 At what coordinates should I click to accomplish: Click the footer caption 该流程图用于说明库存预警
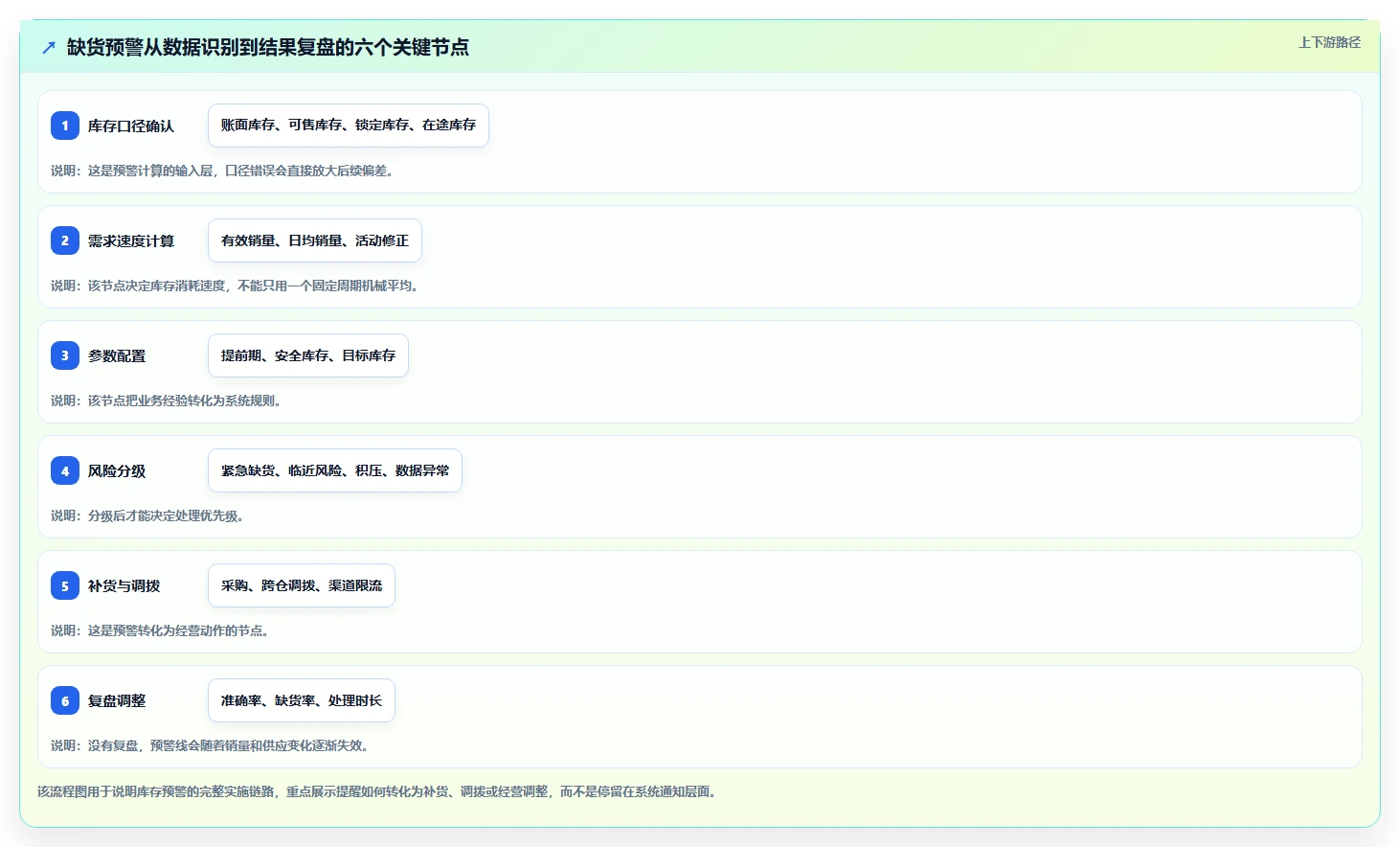pos(377,791)
